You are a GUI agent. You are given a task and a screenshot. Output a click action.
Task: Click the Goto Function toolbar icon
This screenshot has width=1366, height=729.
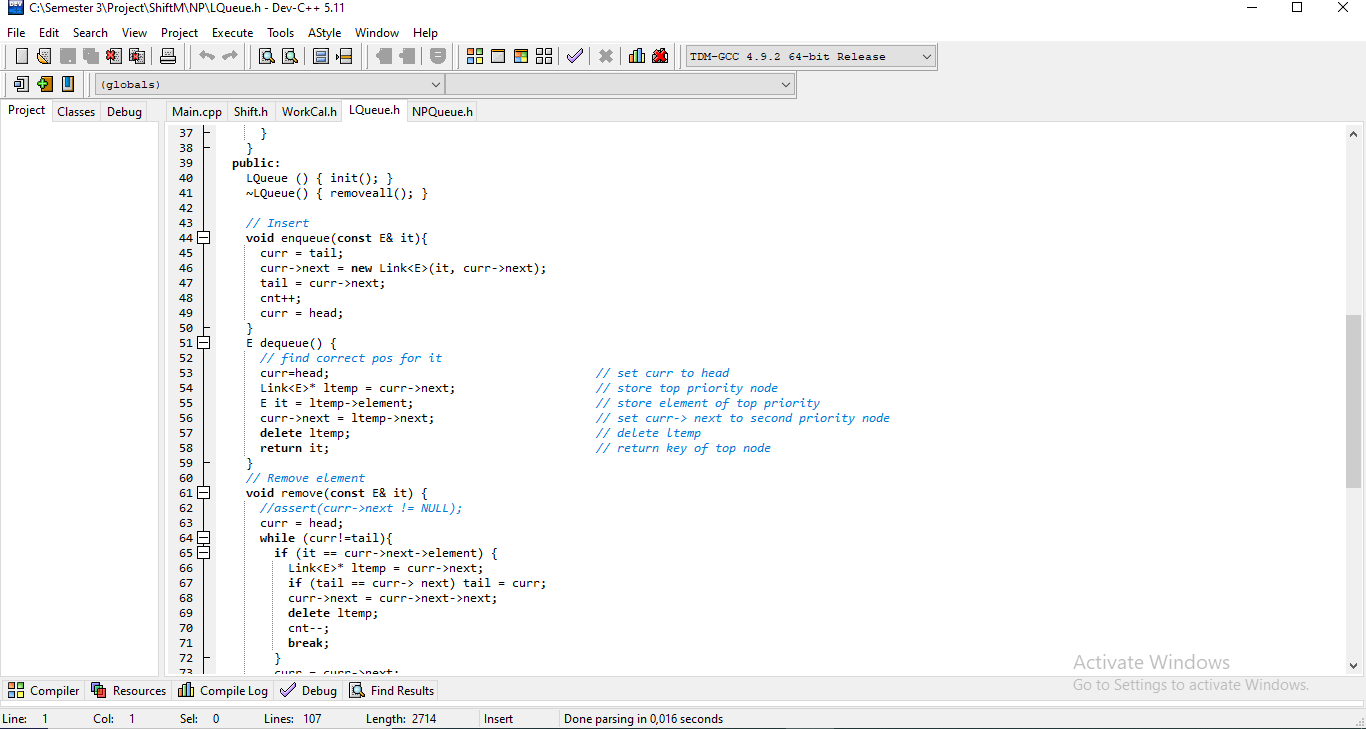[x=321, y=56]
